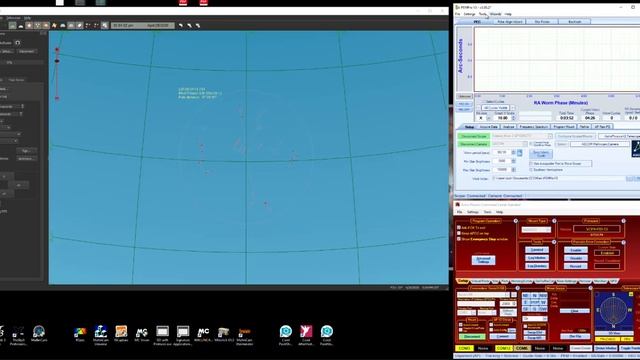Open Program Operation help icon
This screenshot has height=360, width=640.
click(x=516, y=221)
